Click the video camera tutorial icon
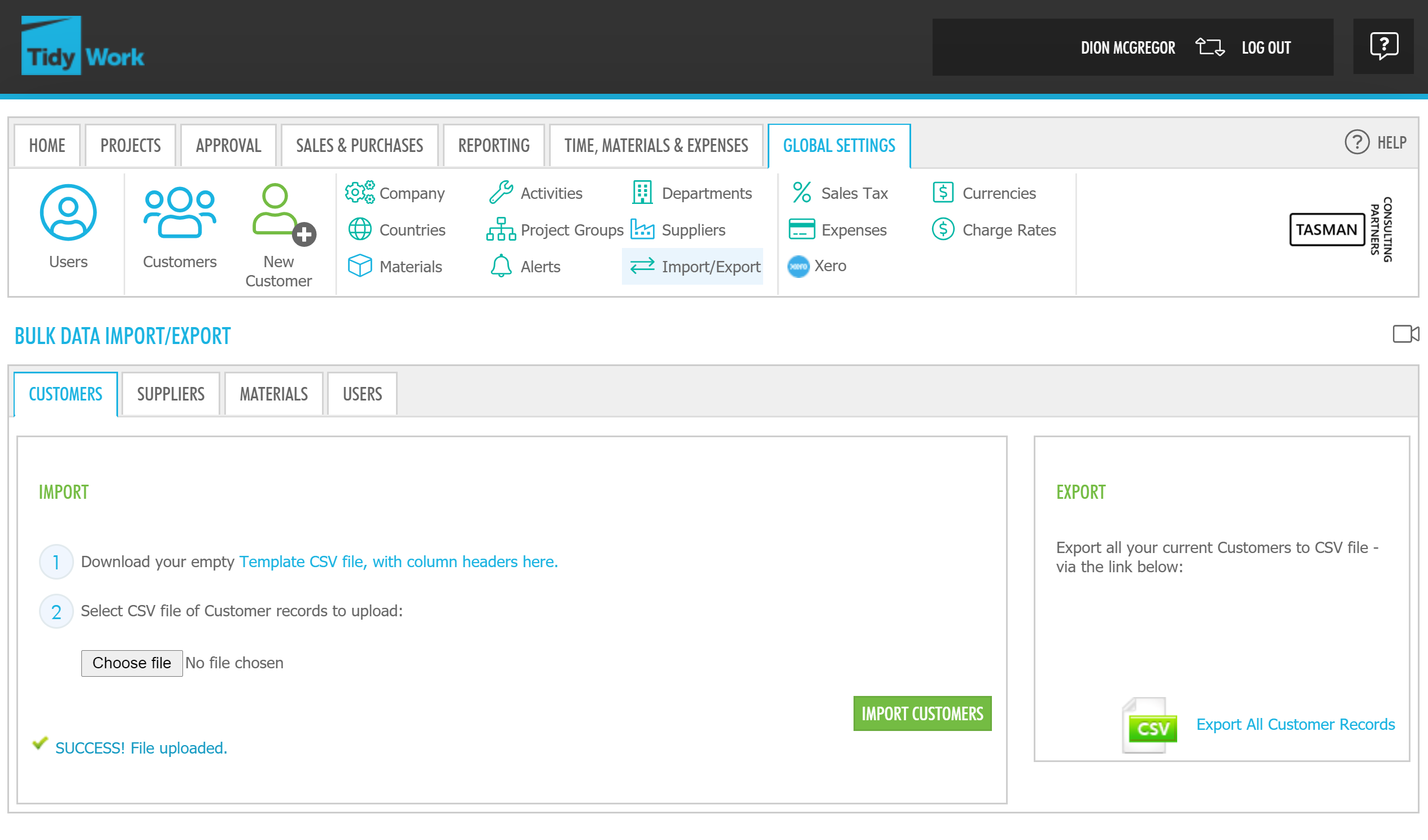Viewport: 1428px width, 840px height. coord(1405,334)
